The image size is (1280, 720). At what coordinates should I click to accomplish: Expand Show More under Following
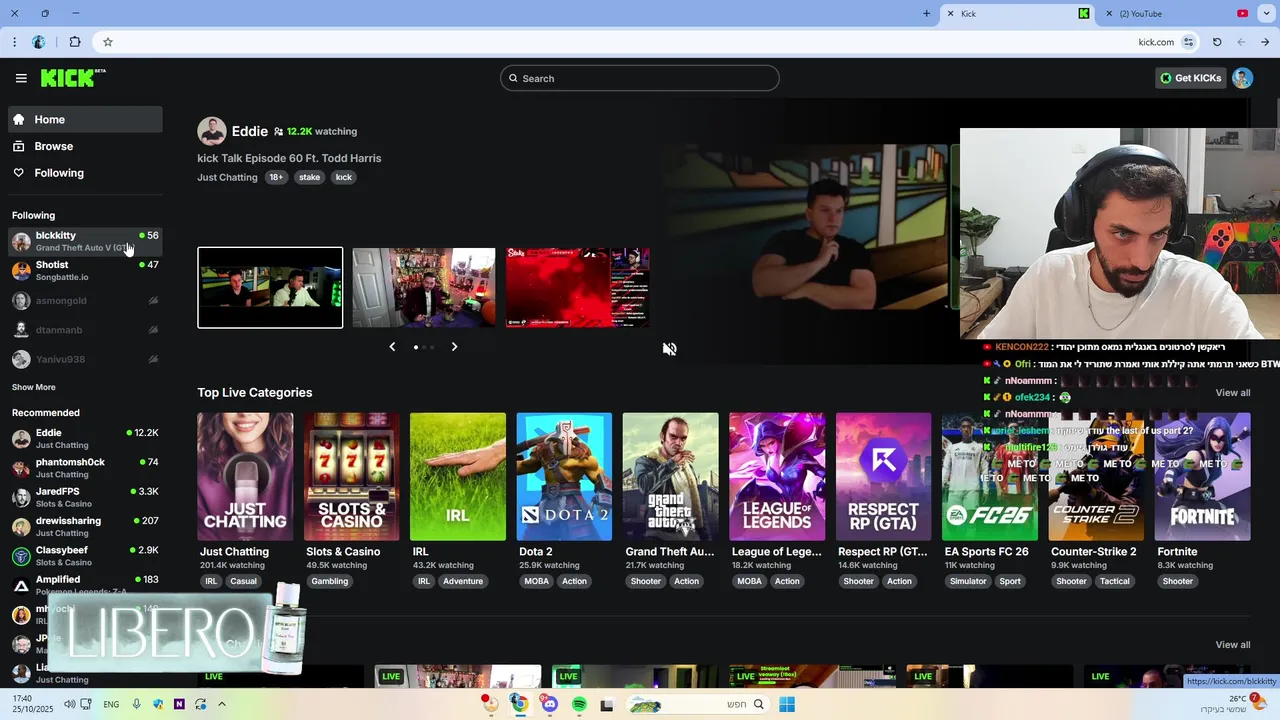click(x=34, y=387)
